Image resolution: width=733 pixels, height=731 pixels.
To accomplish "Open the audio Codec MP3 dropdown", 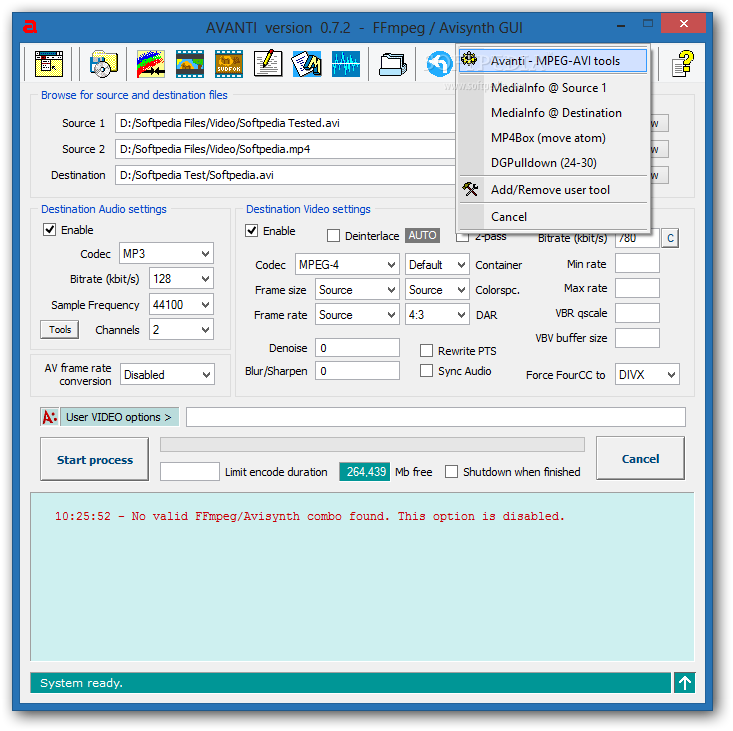I will pos(166,254).
